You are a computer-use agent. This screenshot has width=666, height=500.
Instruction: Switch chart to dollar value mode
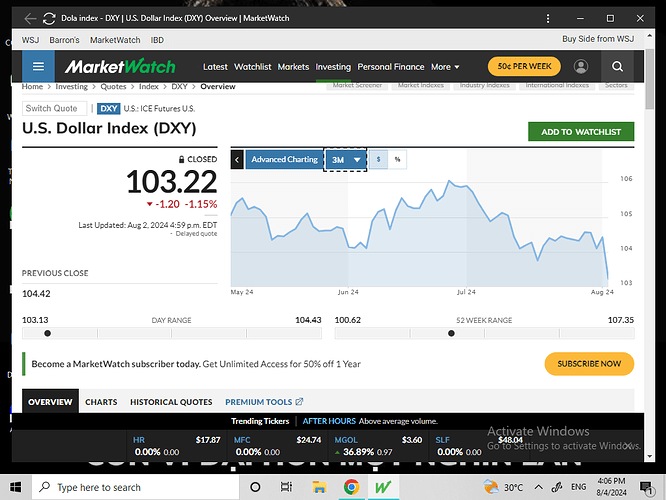(x=378, y=160)
